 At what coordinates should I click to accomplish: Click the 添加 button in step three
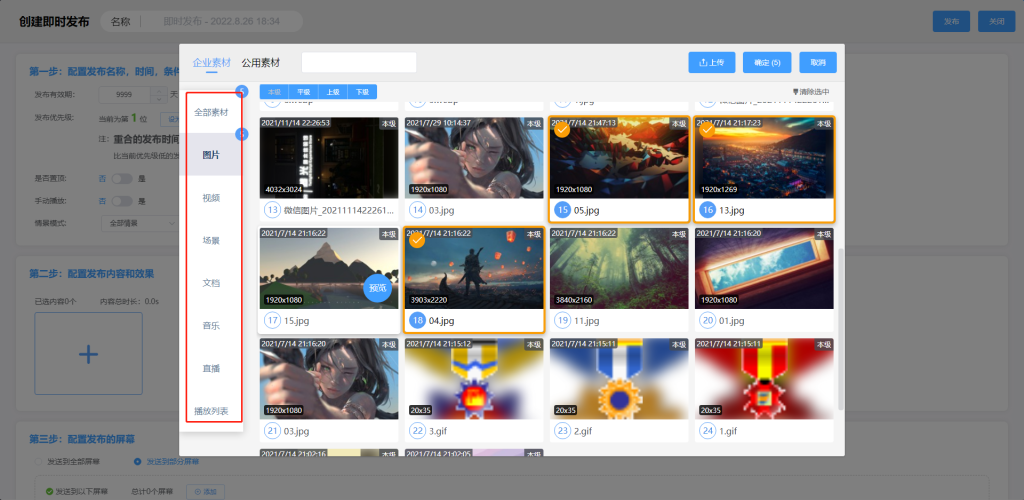click(206, 492)
